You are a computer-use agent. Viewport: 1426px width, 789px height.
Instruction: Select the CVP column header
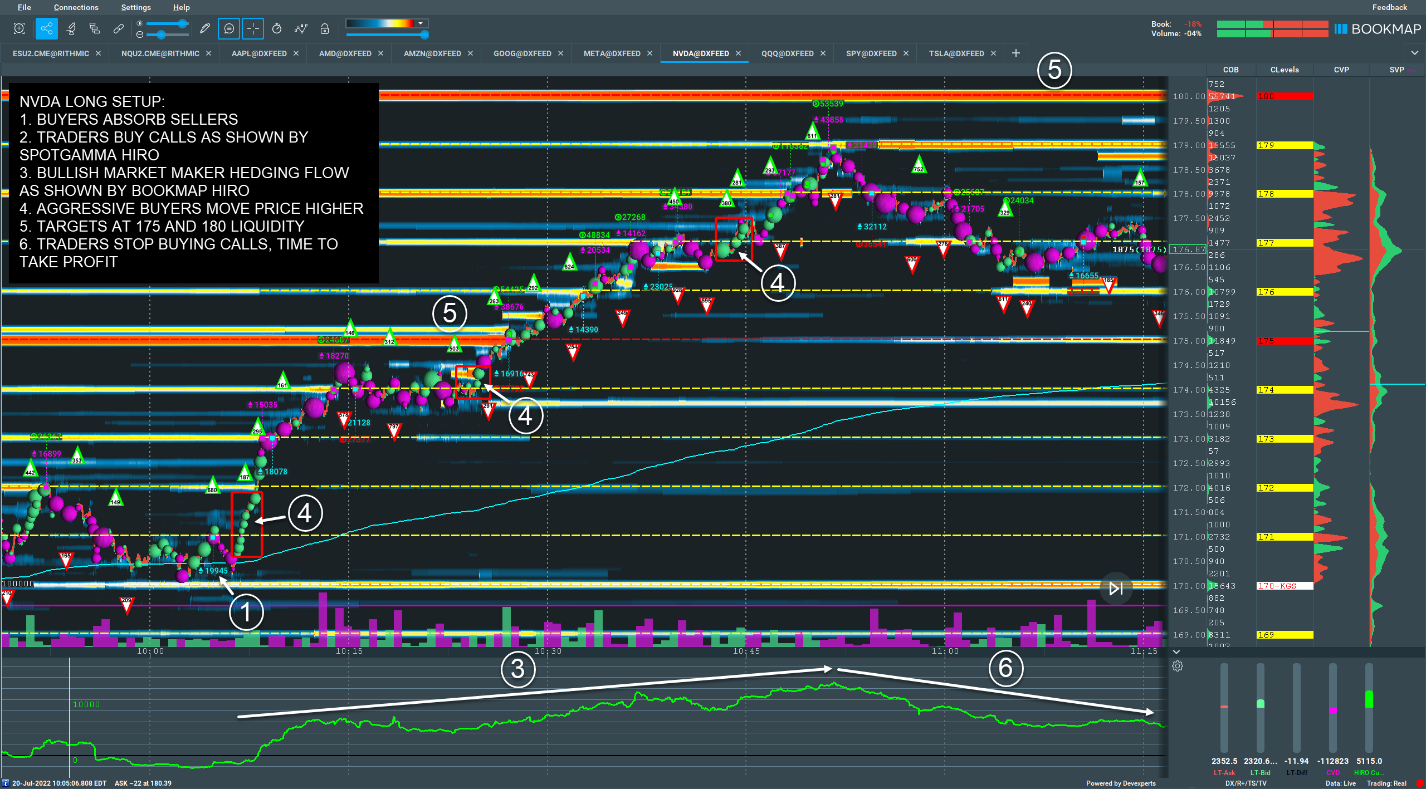click(1340, 70)
